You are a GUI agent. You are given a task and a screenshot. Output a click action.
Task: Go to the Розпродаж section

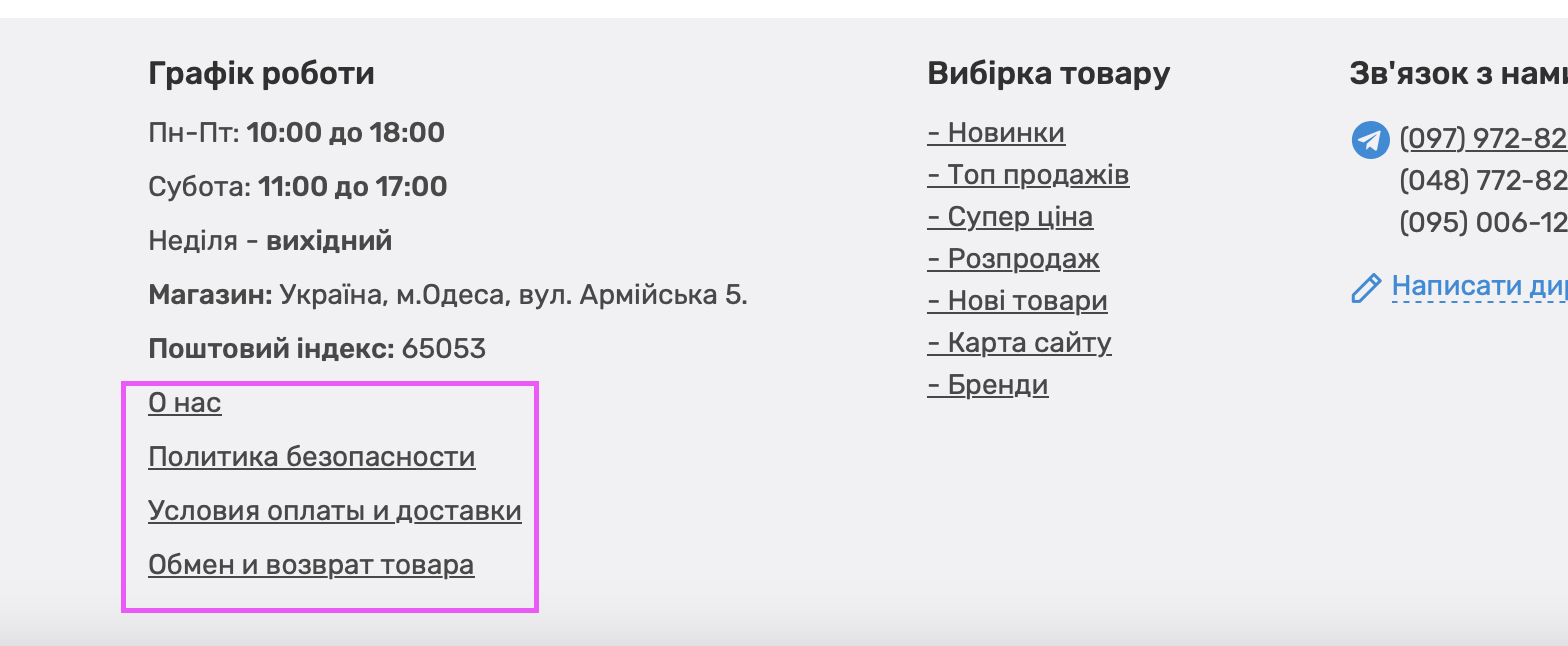pos(1013,259)
